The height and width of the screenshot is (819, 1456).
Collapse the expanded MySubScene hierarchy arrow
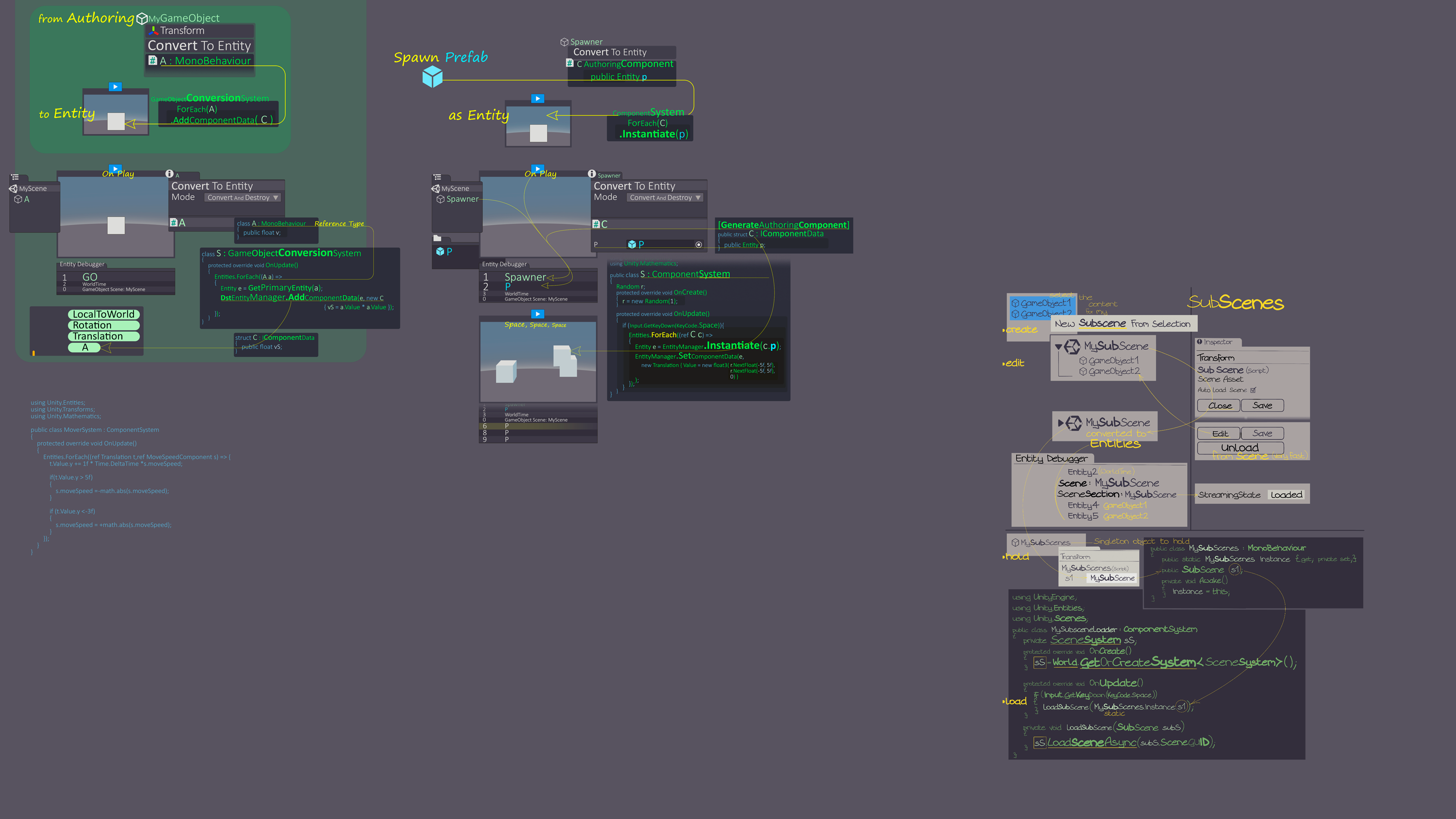(1058, 346)
